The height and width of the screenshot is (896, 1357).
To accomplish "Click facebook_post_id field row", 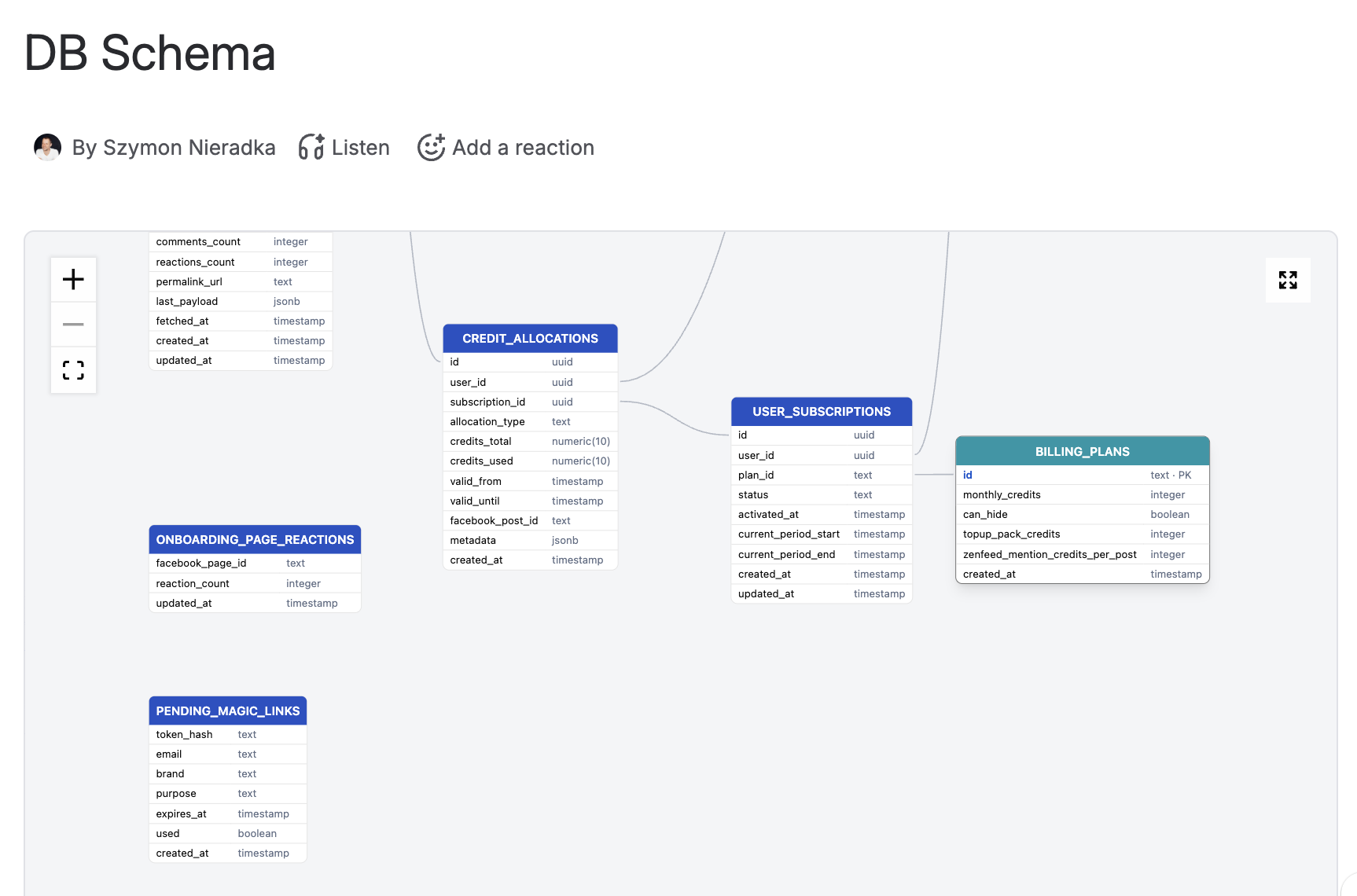I will [x=530, y=520].
